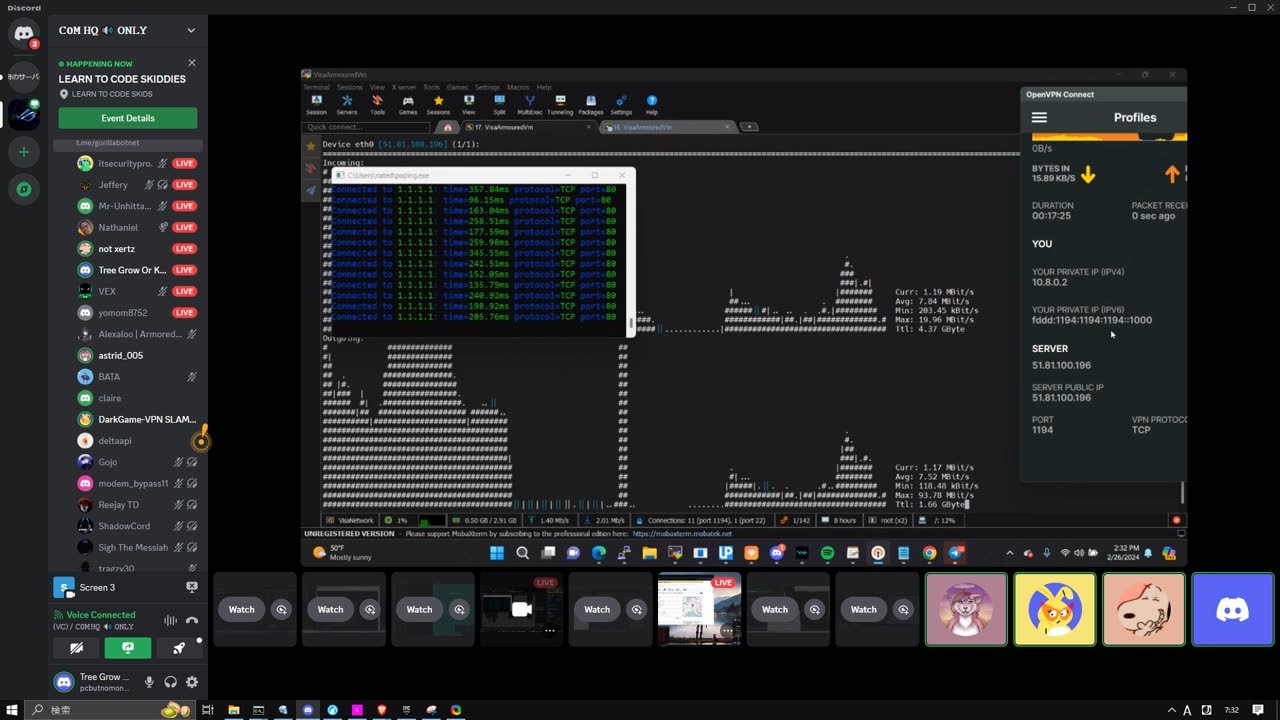Image resolution: width=1280 pixels, height=720 pixels.
Task: Click MobaXterm Help toolbar icon
Action: 652,105
